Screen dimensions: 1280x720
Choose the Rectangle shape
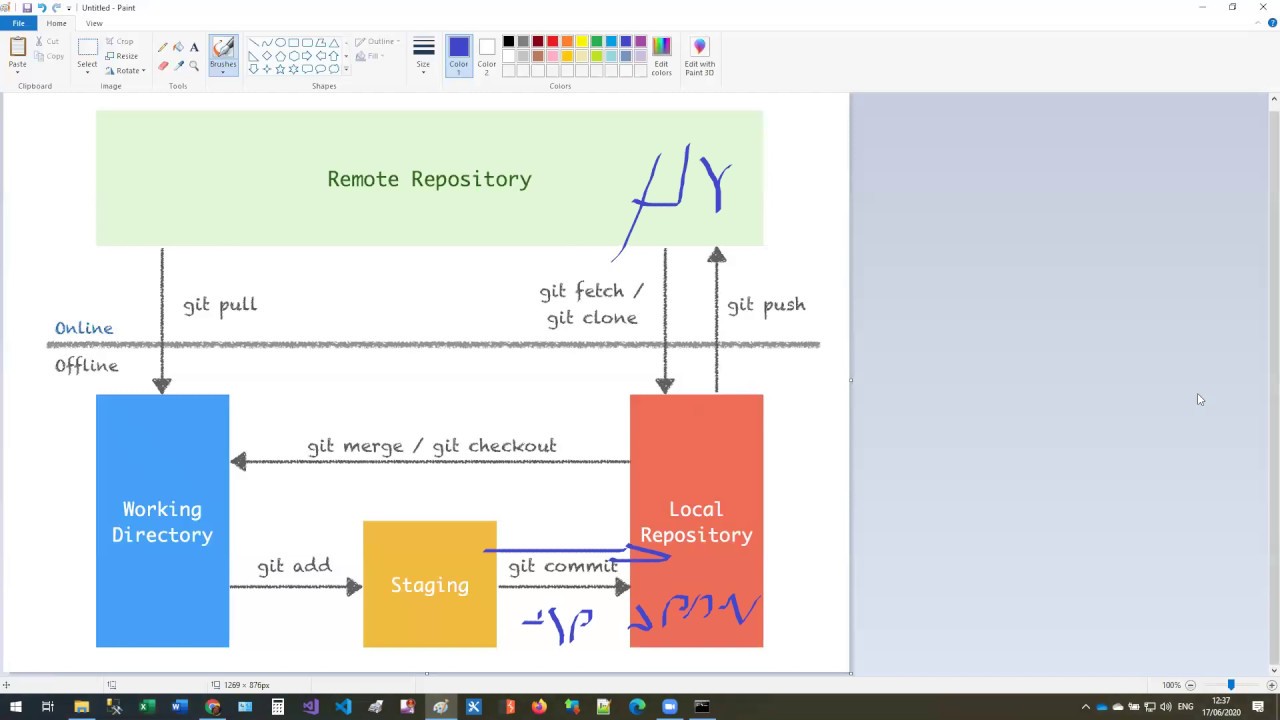[x=293, y=43]
